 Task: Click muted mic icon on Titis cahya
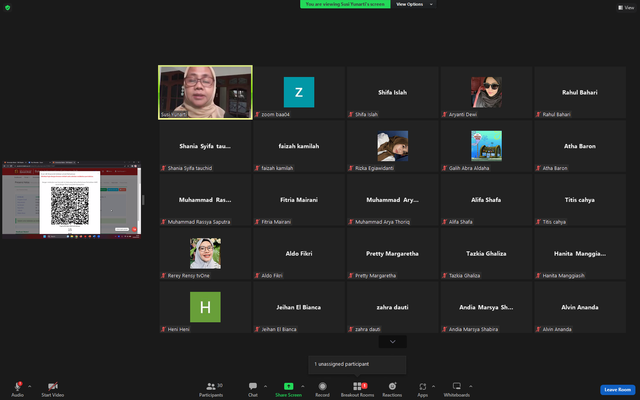[538, 222]
